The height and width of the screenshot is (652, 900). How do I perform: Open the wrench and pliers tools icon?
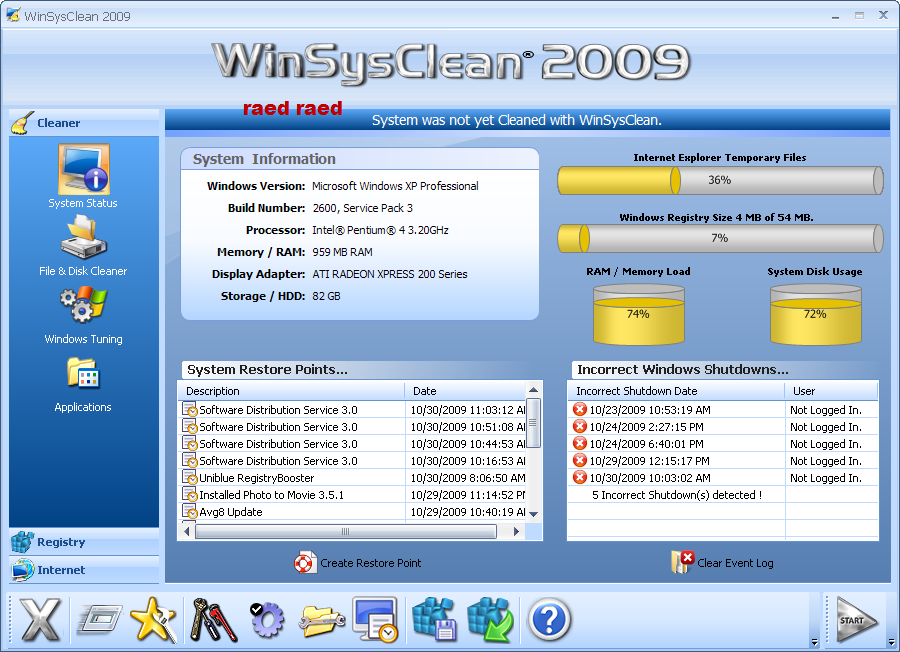click(x=212, y=620)
